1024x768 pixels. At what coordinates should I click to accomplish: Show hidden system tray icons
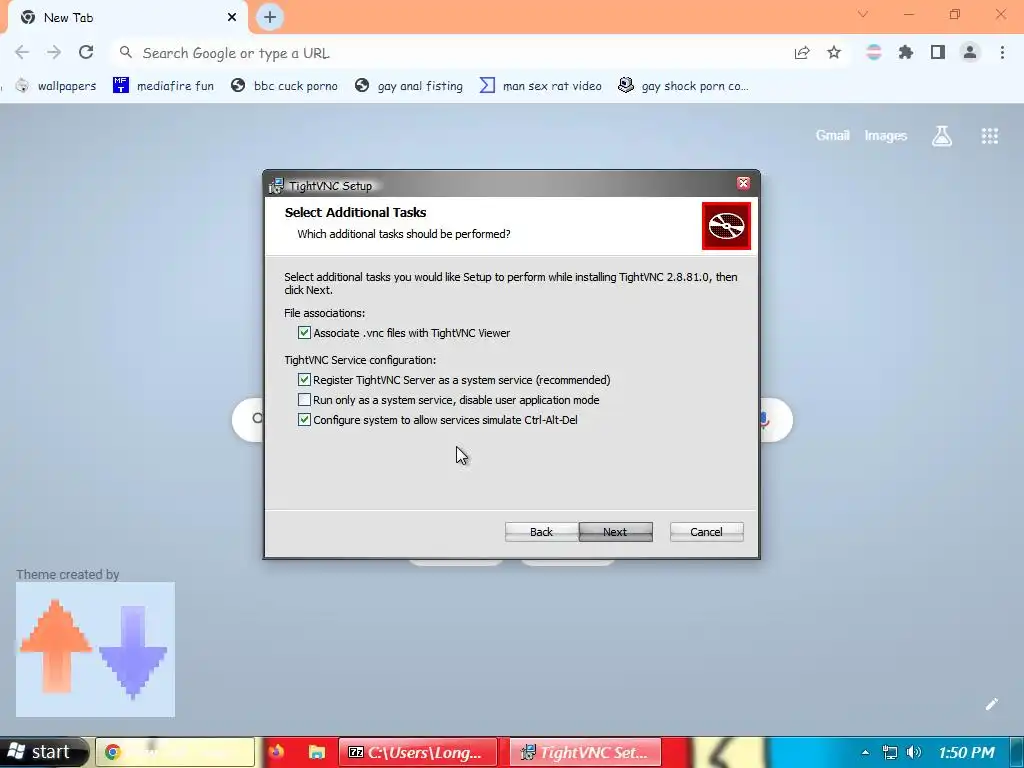(x=865, y=752)
